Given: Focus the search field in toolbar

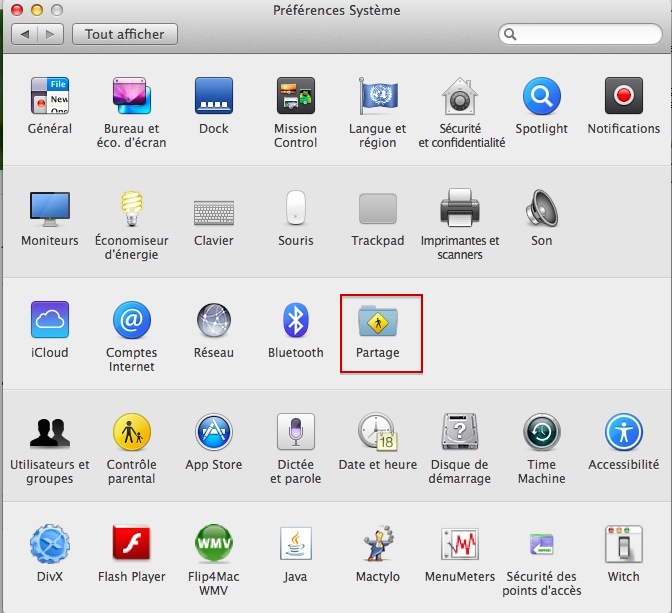Looking at the screenshot, I should point(580,34).
